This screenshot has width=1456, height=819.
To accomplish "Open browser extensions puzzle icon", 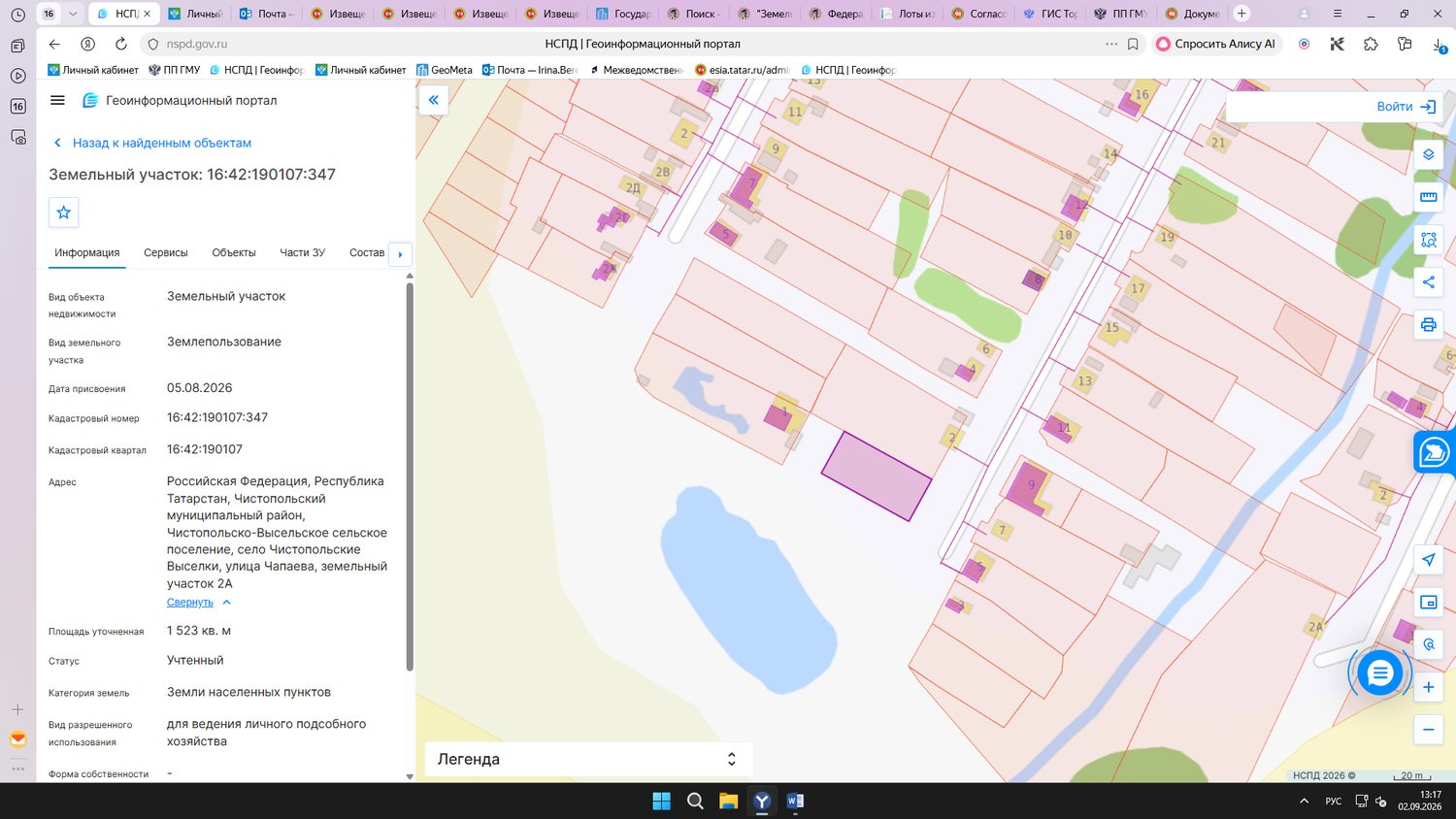I will pyautogui.click(x=1371, y=44).
